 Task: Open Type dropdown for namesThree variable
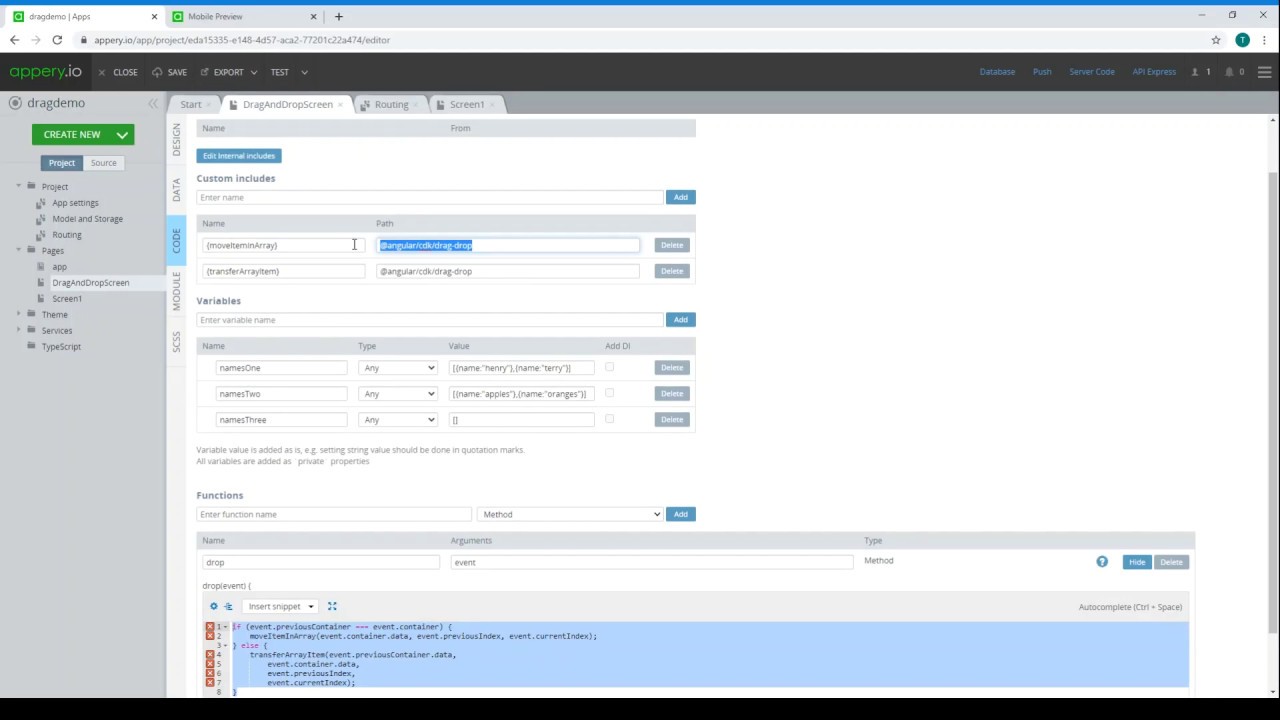pos(398,420)
